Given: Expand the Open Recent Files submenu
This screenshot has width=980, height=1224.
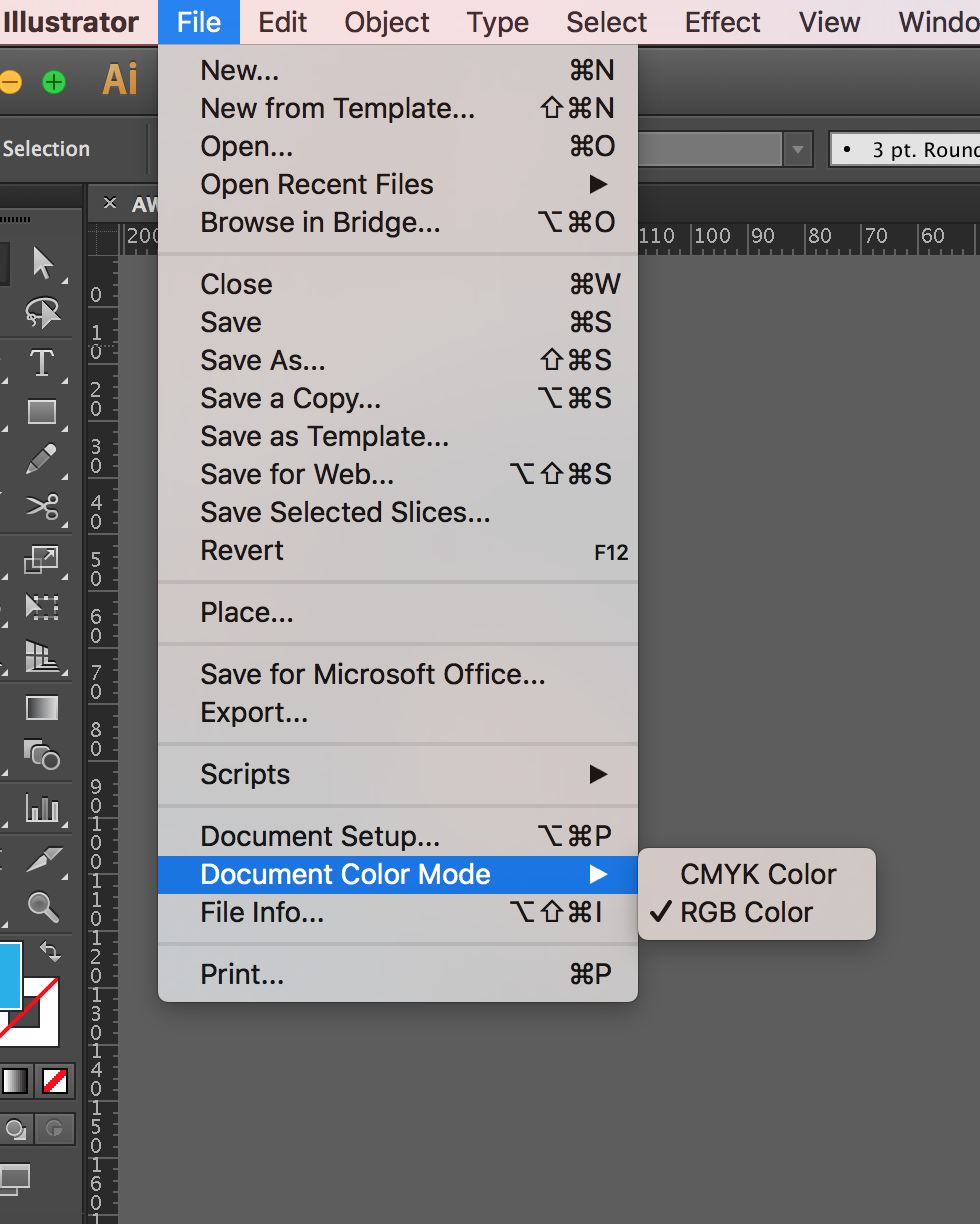Looking at the screenshot, I should tap(398, 184).
